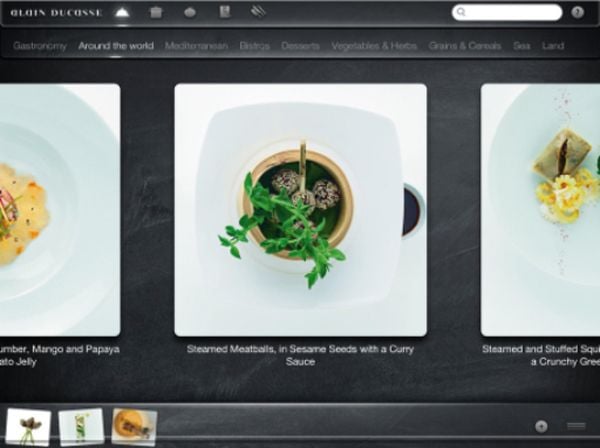Open the Desserts category
600x448 pixels.
(x=300, y=46)
